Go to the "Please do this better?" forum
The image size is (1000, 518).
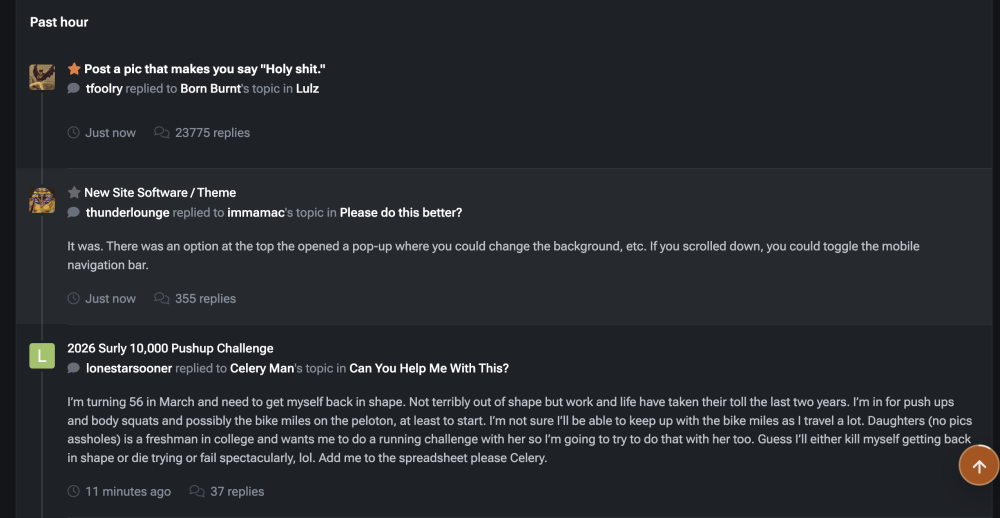[401, 213]
